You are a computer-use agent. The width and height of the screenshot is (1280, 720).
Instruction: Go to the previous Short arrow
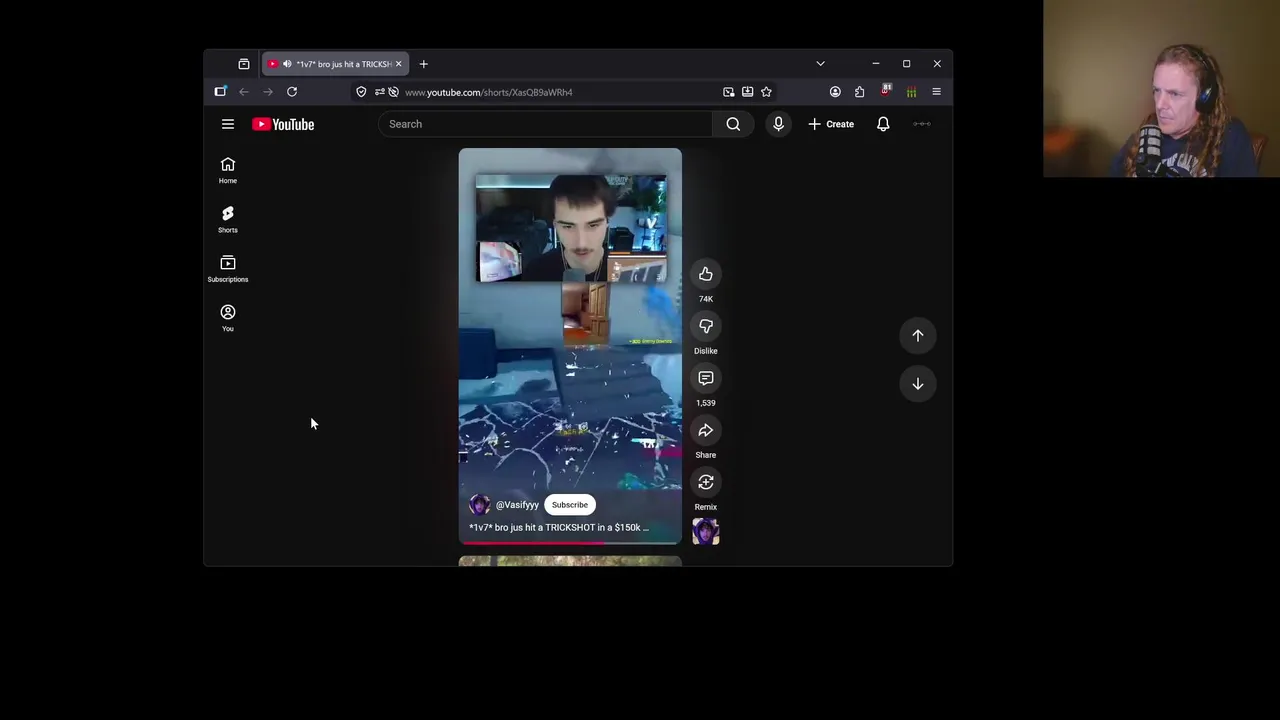click(x=918, y=336)
